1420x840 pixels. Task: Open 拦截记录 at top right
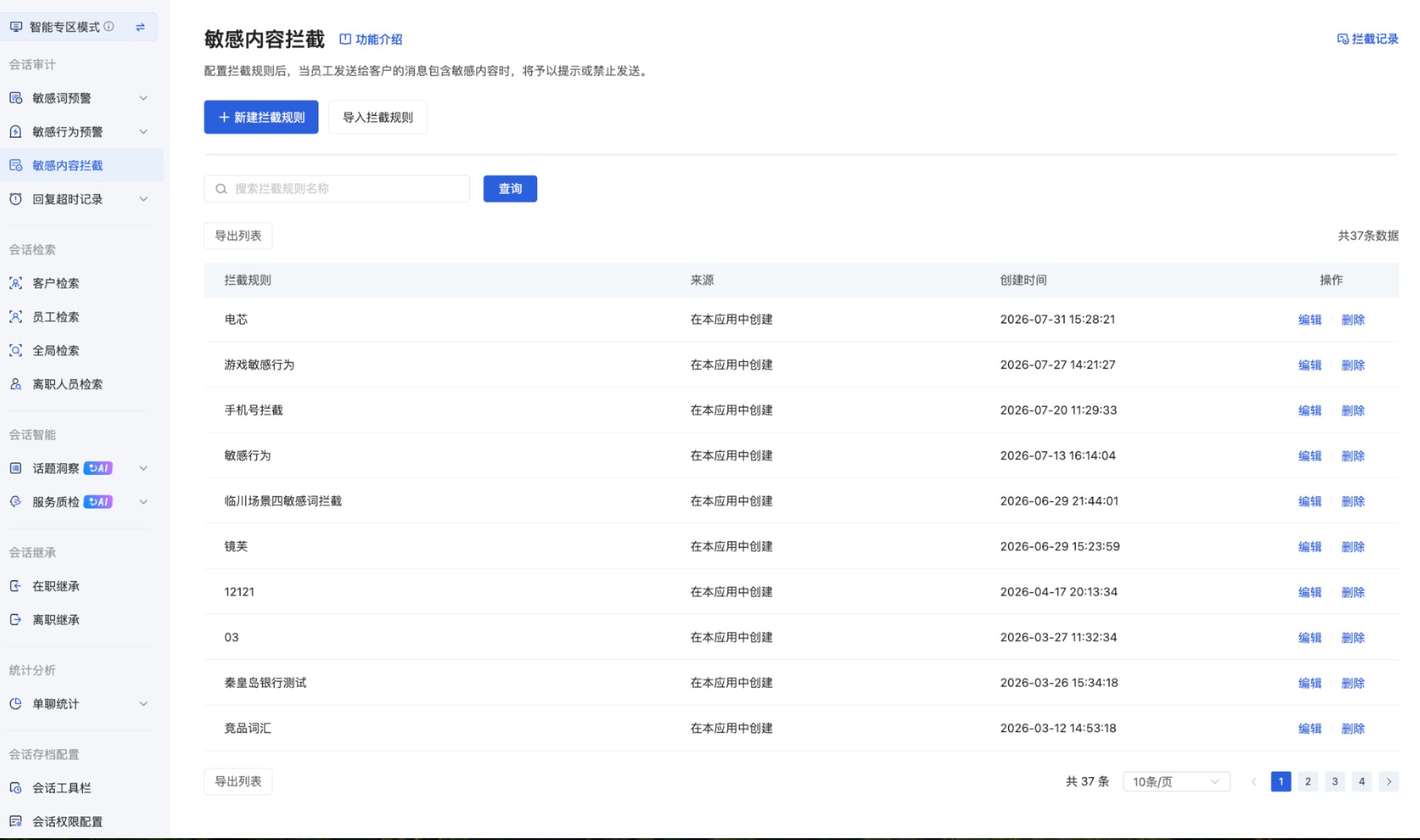(1368, 39)
